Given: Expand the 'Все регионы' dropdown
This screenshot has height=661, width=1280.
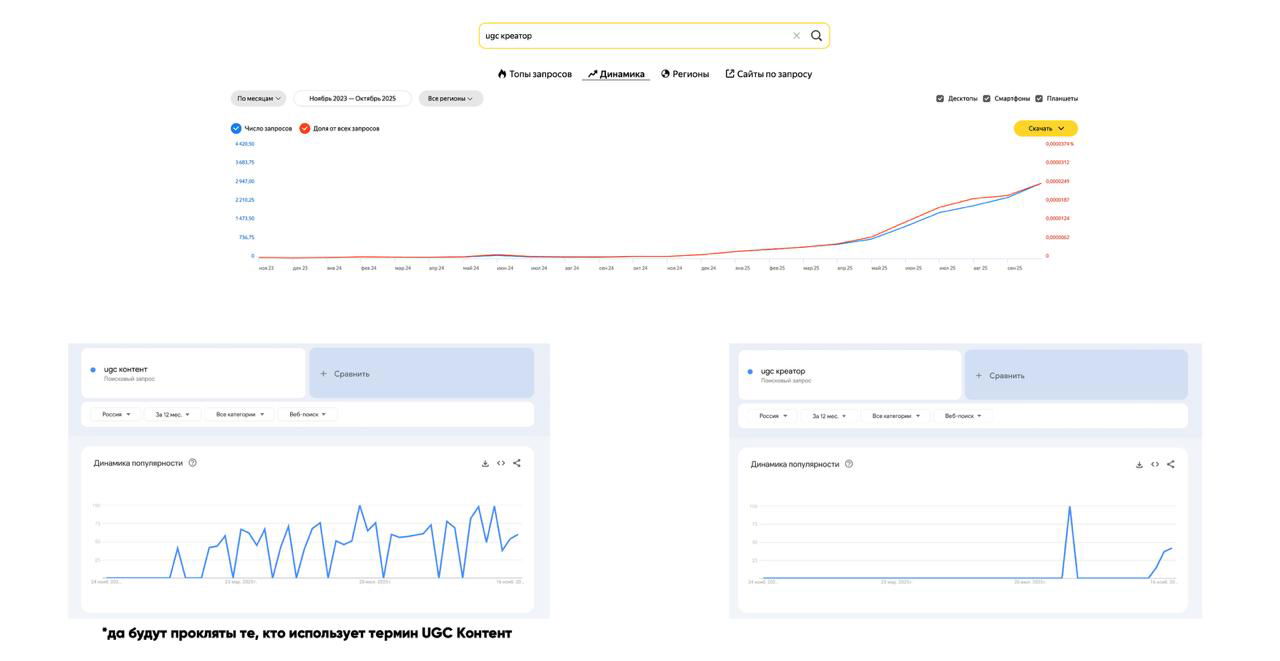Looking at the screenshot, I should [x=450, y=99].
